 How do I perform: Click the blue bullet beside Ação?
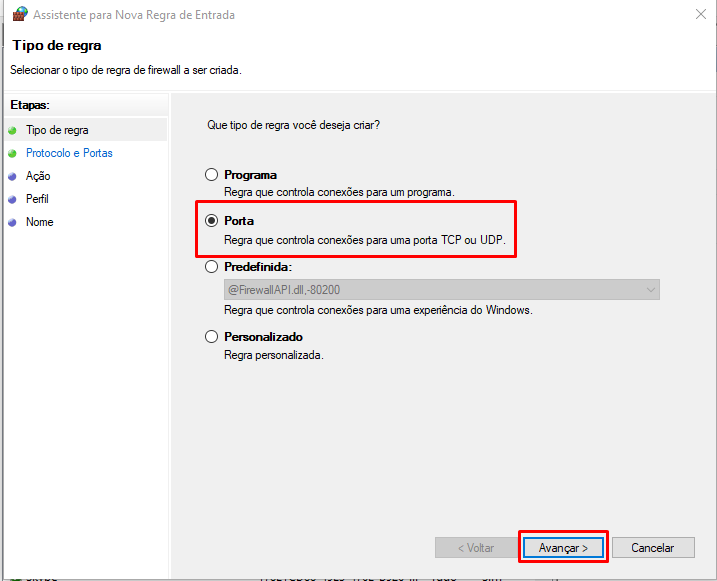pyautogui.click(x=12, y=176)
